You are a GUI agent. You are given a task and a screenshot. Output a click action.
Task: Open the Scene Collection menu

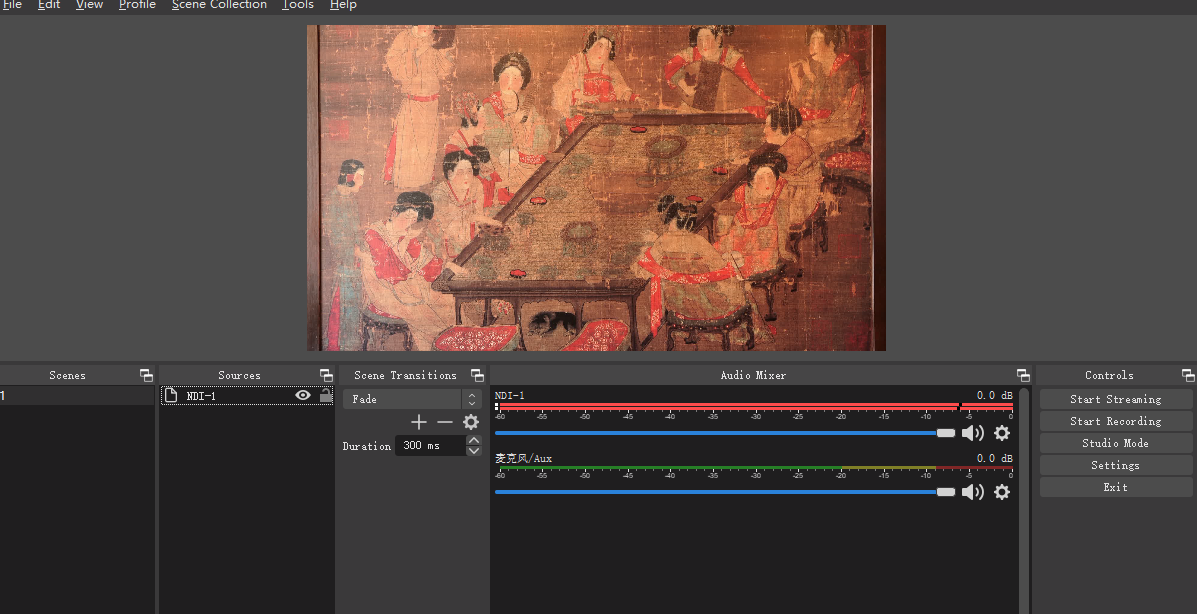[x=219, y=5]
